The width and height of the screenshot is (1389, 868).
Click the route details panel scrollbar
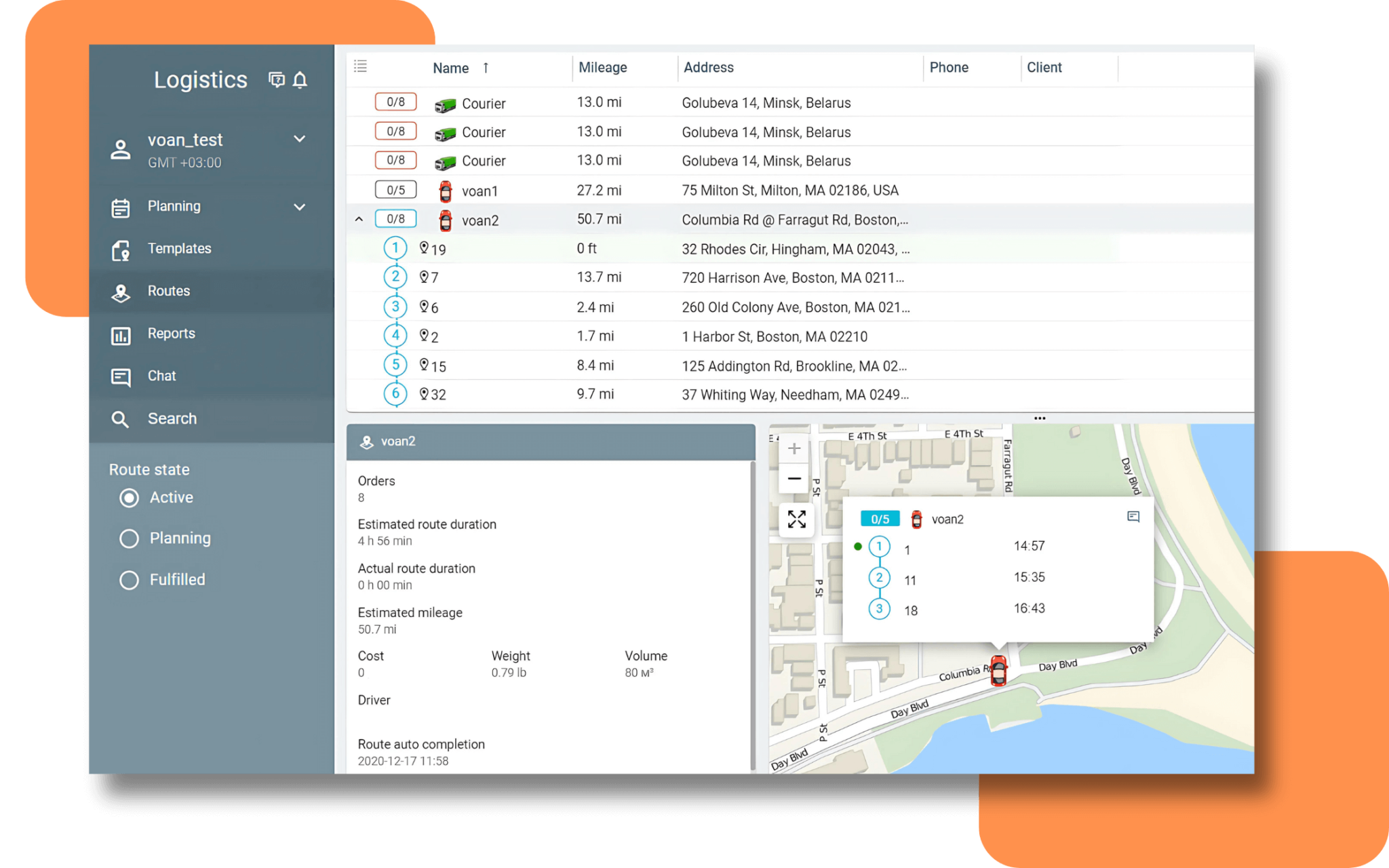[x=752, y=610]
